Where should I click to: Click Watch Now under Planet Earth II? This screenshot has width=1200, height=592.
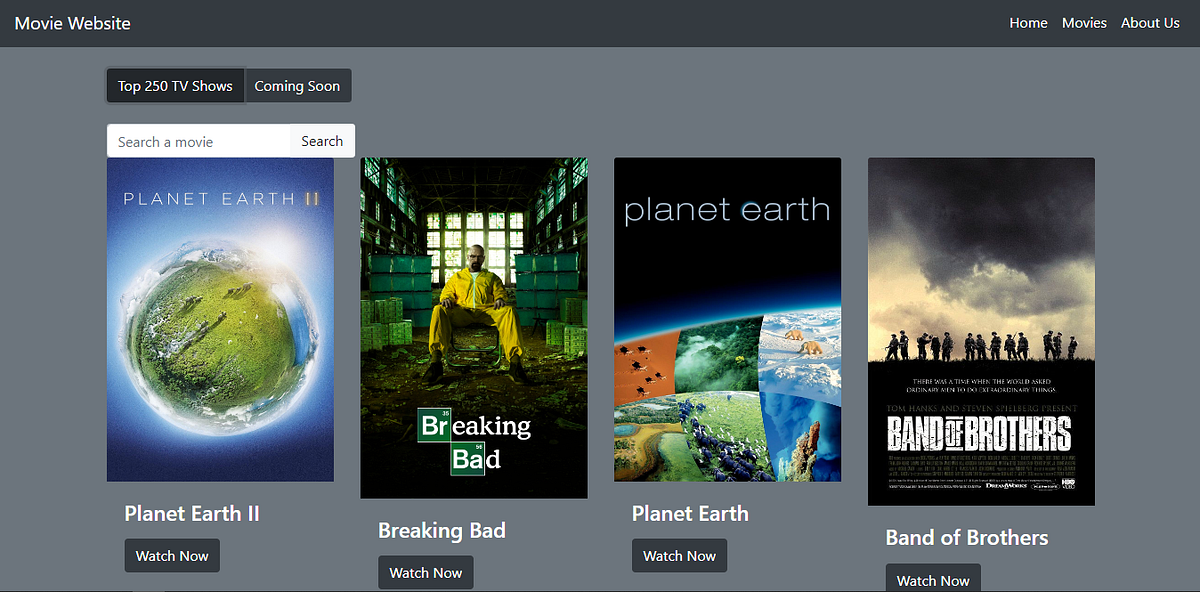tap(172, 555)
